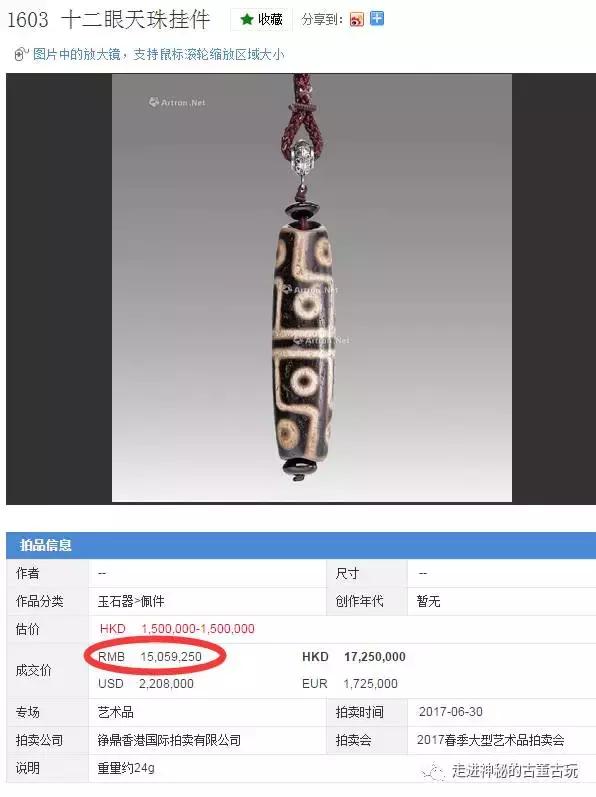This screenshot has width=596, height=797.
Task: Click the circled RMB 15,059,250 price
Action: 150,657
